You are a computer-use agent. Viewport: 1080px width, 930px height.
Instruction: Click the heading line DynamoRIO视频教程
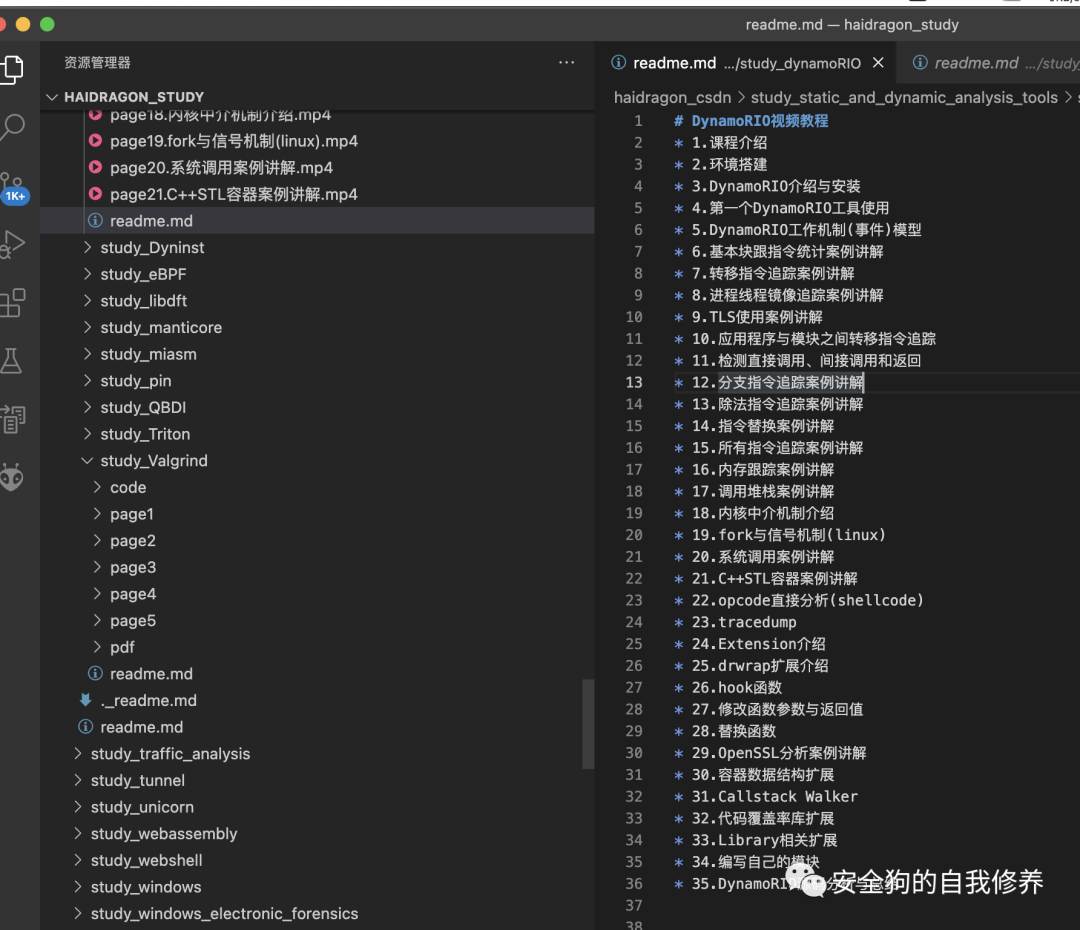coord(751,121)
